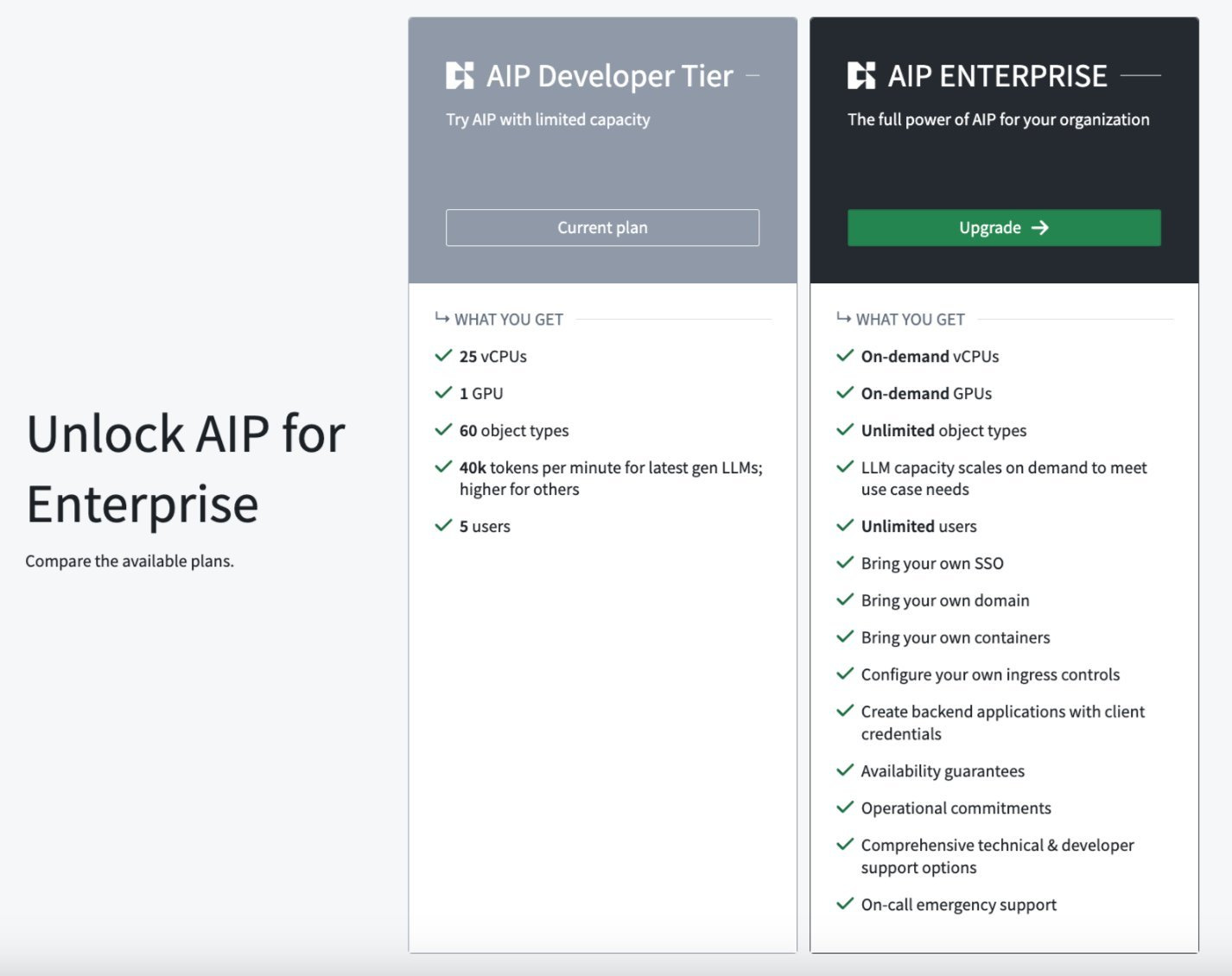The width and height of the screenshot is (1232, 976).
Task: Click 'Create backend applications with client credentials'
Action: click(x=1003, y=723)
